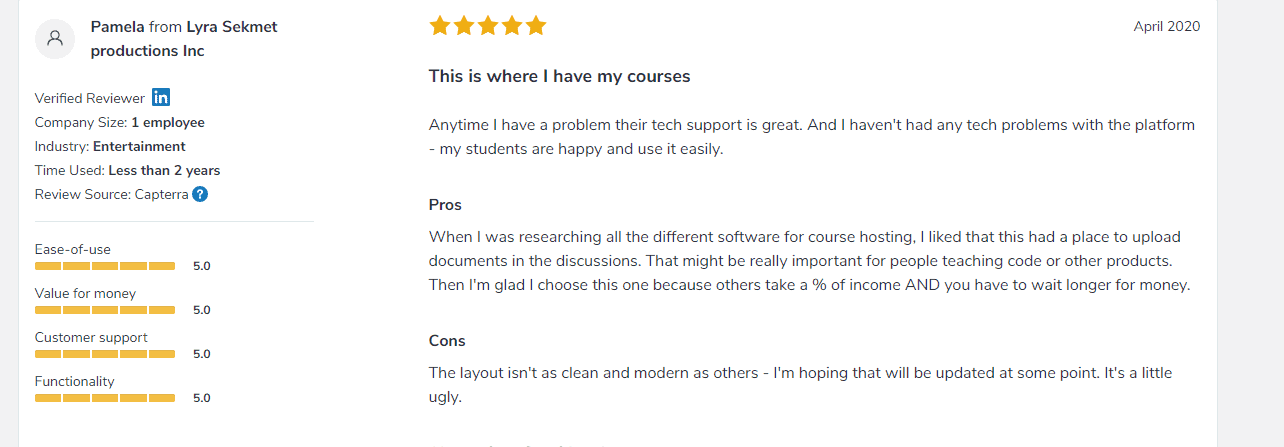Click the Customer support rating bar
Image resolution: width=1284 pixels, height=447 pixels.
coord(105,354)
